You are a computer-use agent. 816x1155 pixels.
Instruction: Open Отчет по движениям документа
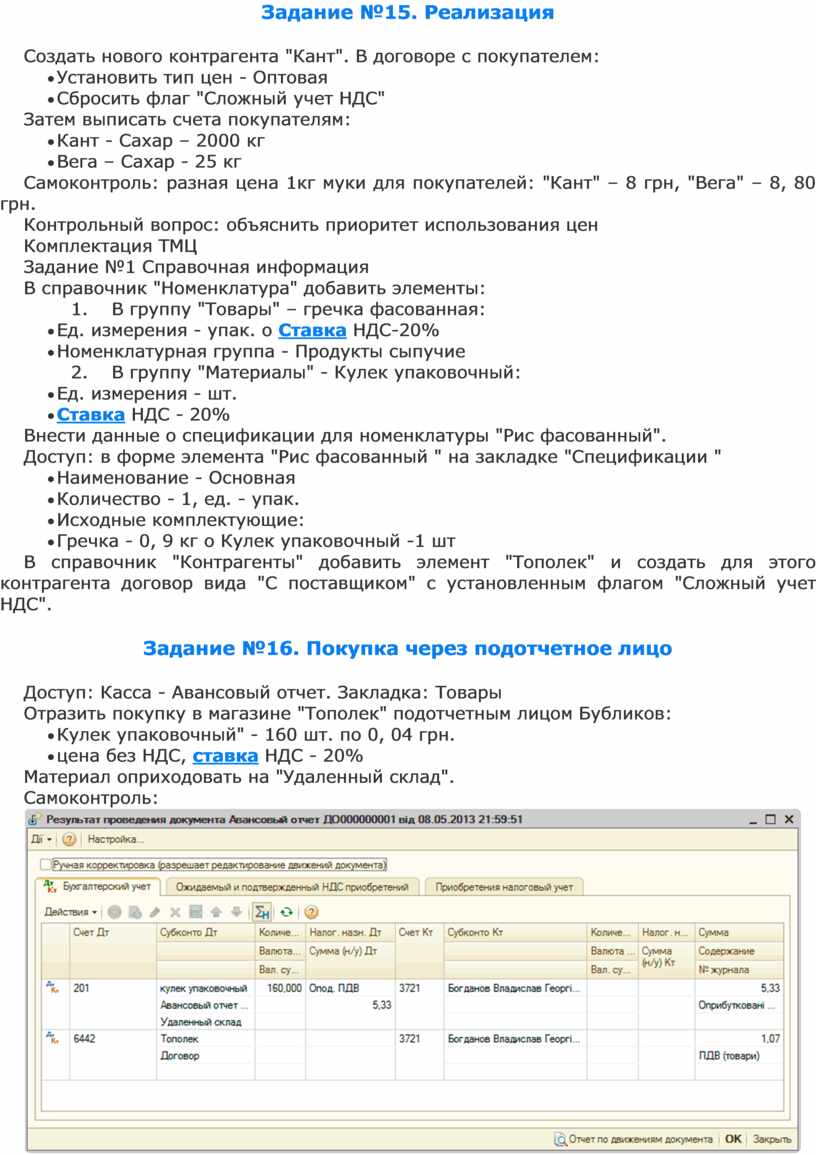point(633,1139)
